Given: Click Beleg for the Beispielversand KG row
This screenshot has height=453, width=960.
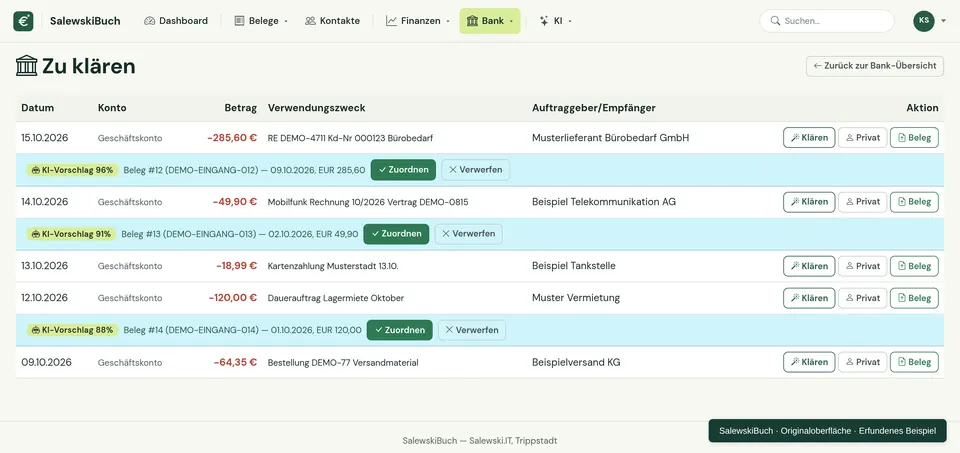Looking at the screenshot, I should pyautogui.click(x=914, y=362).
